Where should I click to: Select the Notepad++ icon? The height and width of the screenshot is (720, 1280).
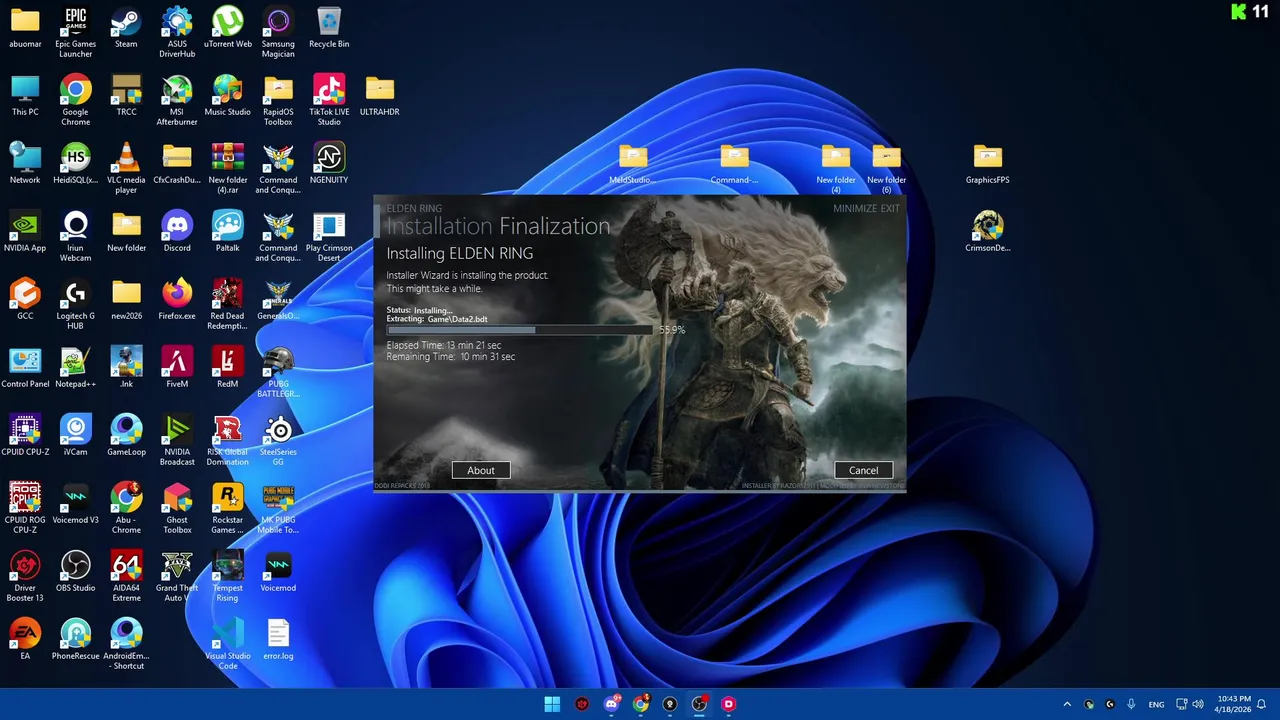(75, 368)
